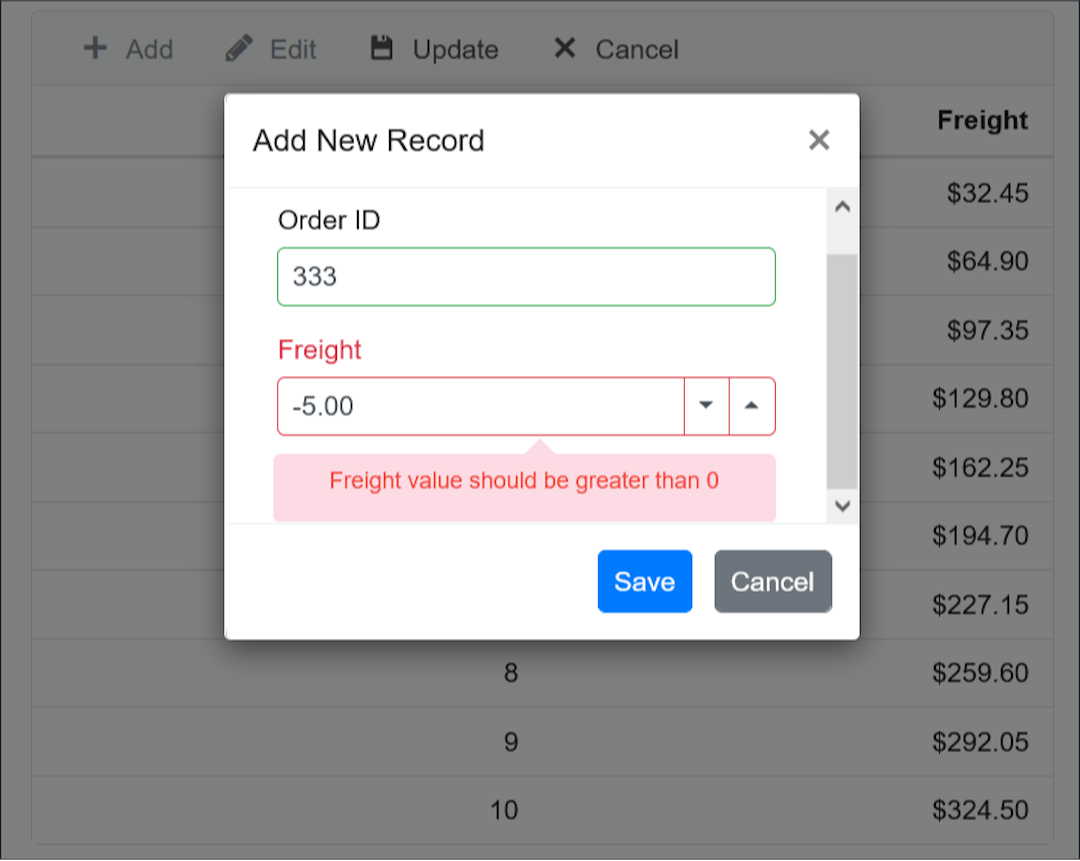The image size is (1080, 861).
Task: Click the Save button
Action: point(644,581)
